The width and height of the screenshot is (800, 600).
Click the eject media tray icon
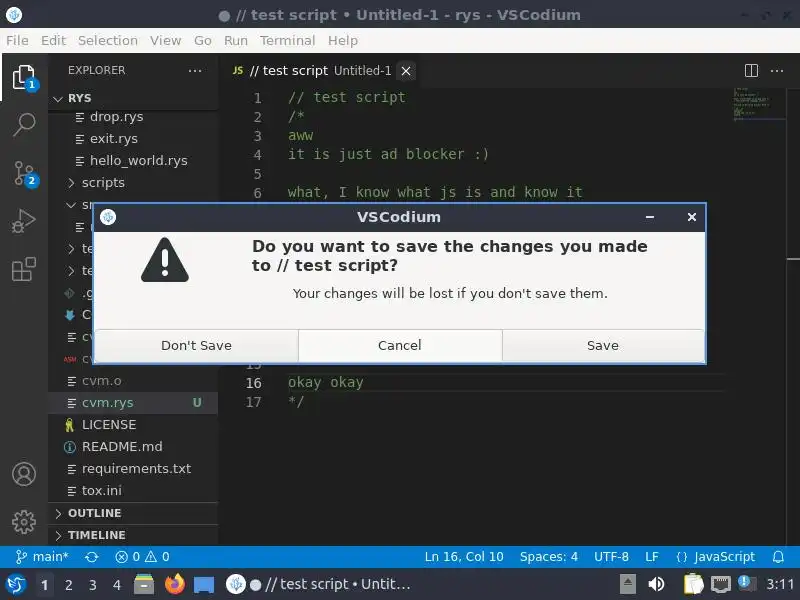tap(628, 584)
